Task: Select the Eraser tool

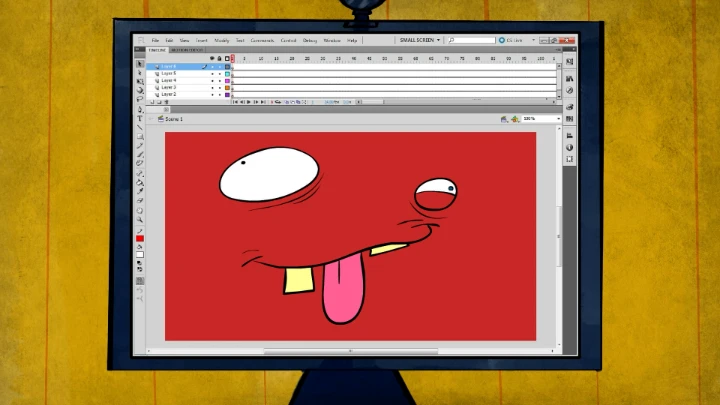Action: point(140,201)
